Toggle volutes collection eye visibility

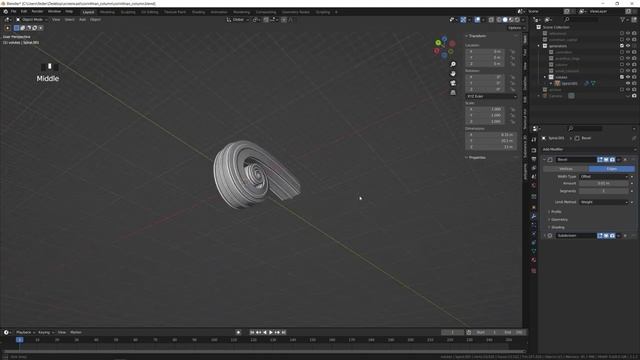click(x=628, y=77)
